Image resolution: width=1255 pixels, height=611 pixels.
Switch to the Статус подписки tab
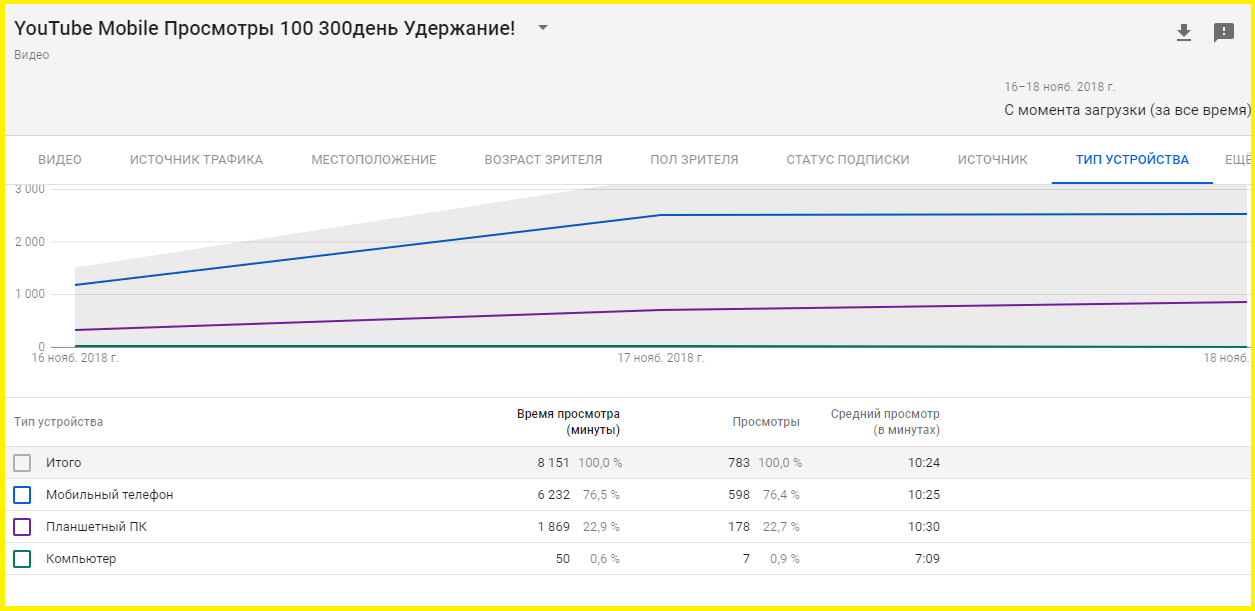(x=848, y=160)
